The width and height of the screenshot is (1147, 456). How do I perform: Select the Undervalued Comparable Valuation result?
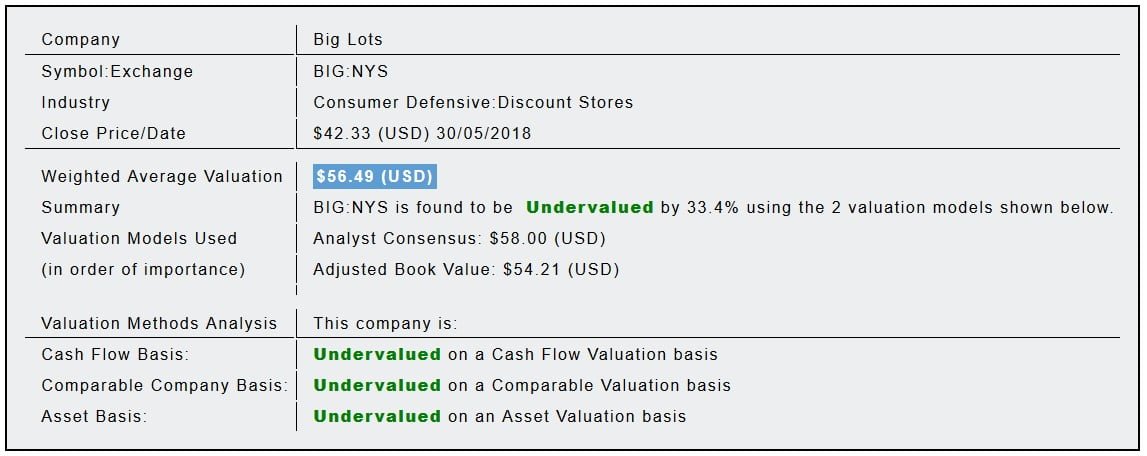(x=522, y=385)
